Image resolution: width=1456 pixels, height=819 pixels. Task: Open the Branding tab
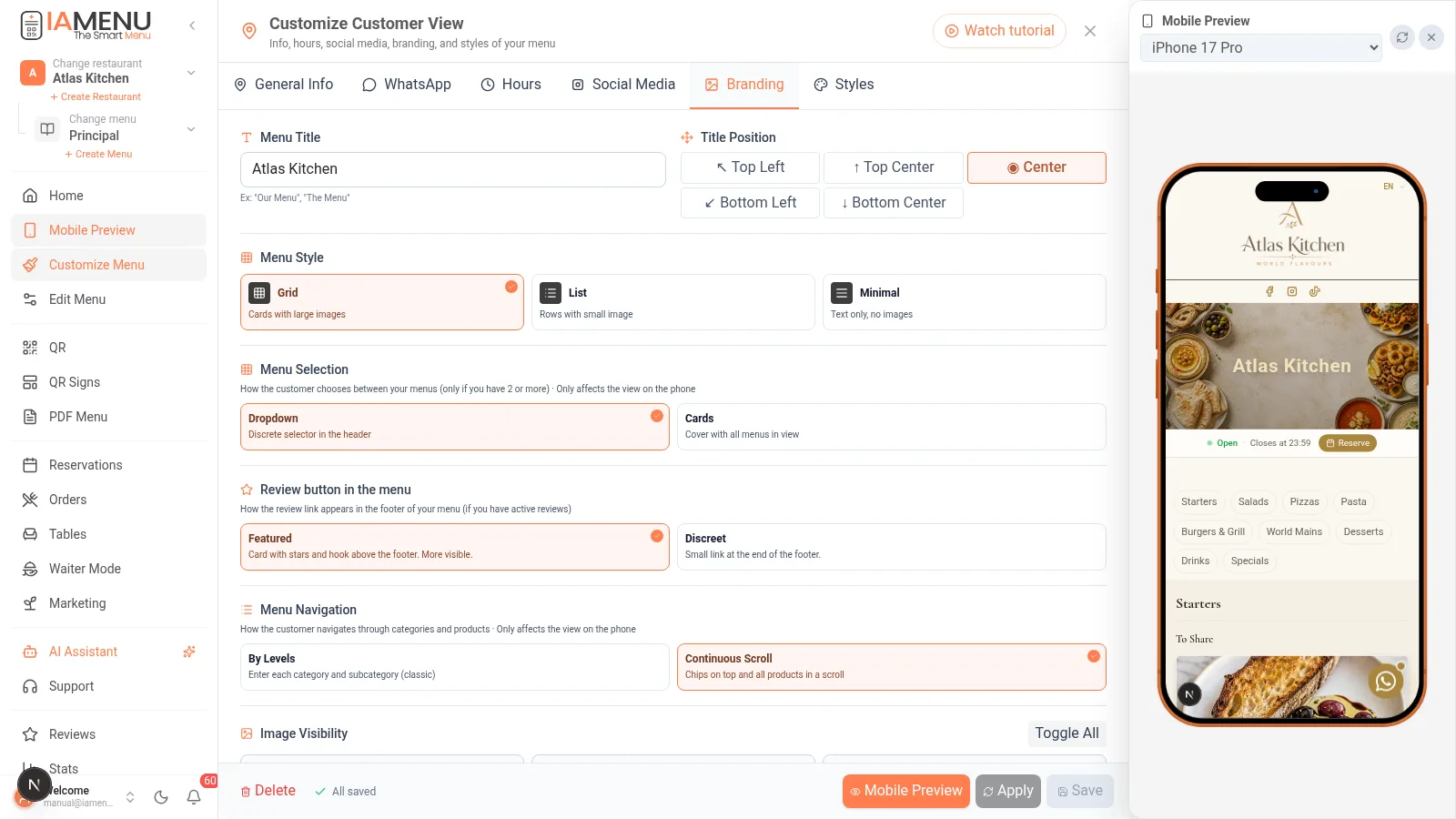point(744,85)
